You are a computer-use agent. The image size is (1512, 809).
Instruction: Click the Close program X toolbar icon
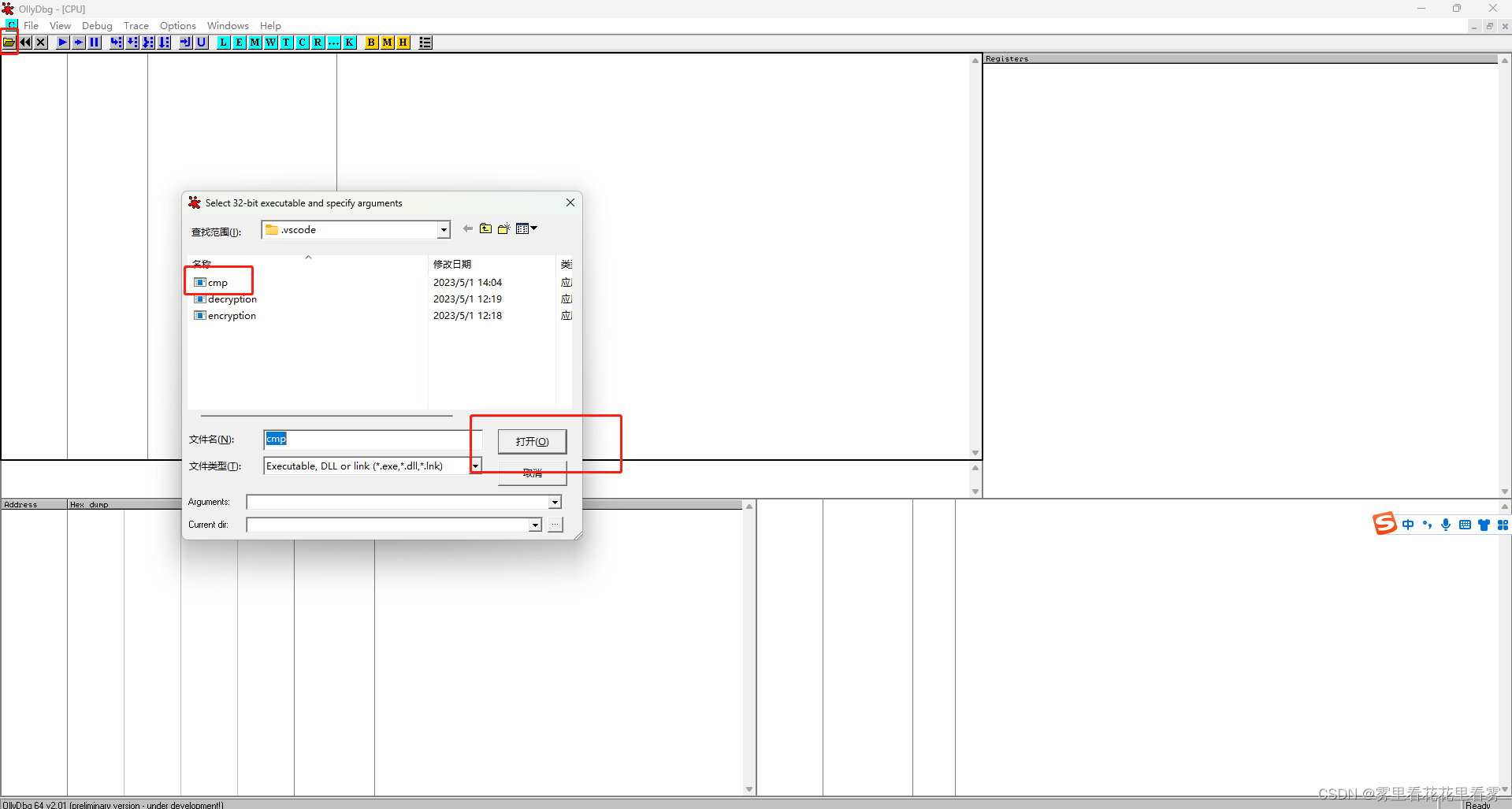41,43
